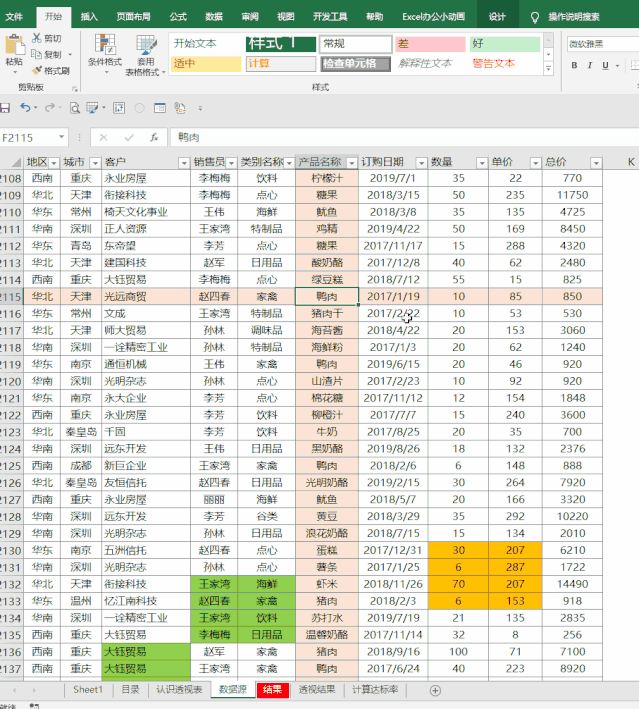Save the workbook from quick access

[5, 108]
